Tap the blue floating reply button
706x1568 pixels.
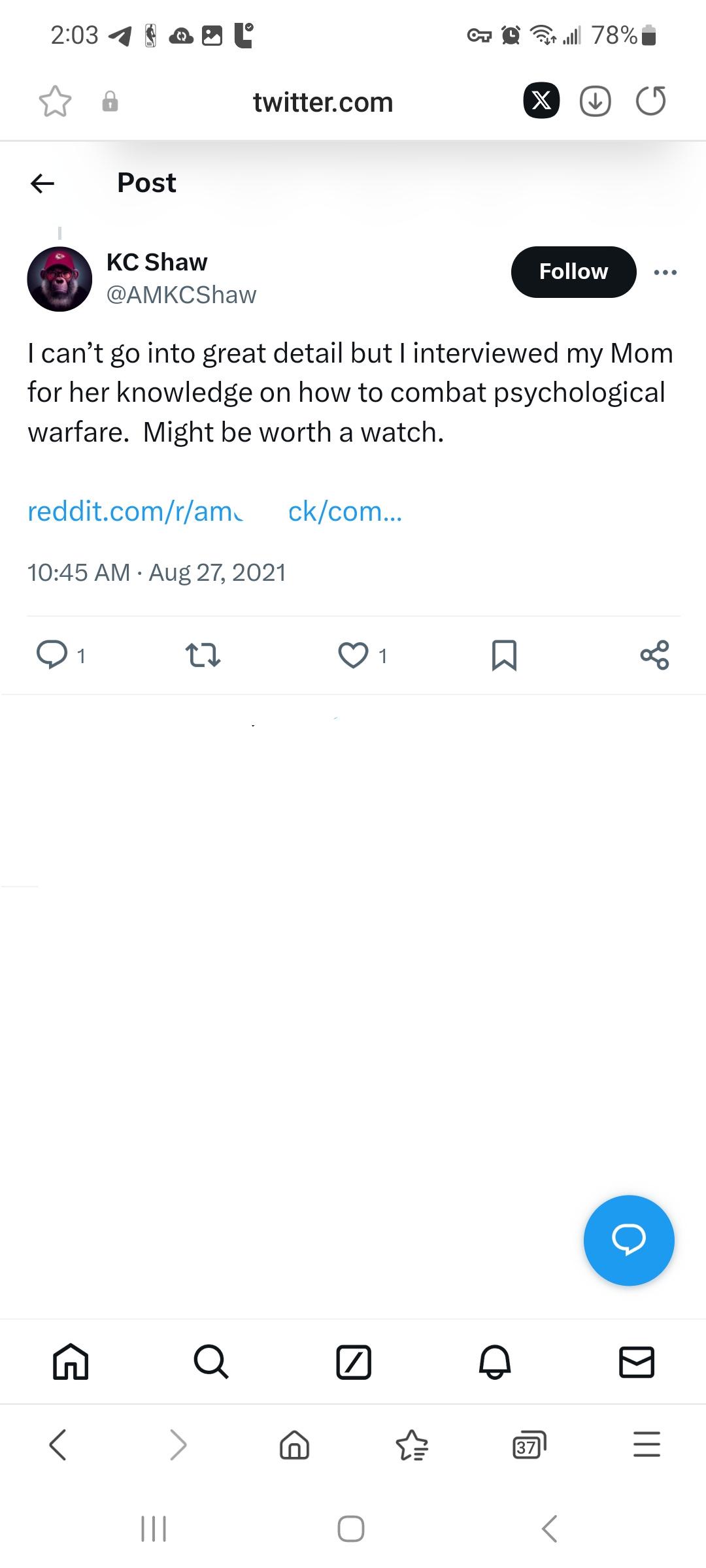coord(628,1240)
